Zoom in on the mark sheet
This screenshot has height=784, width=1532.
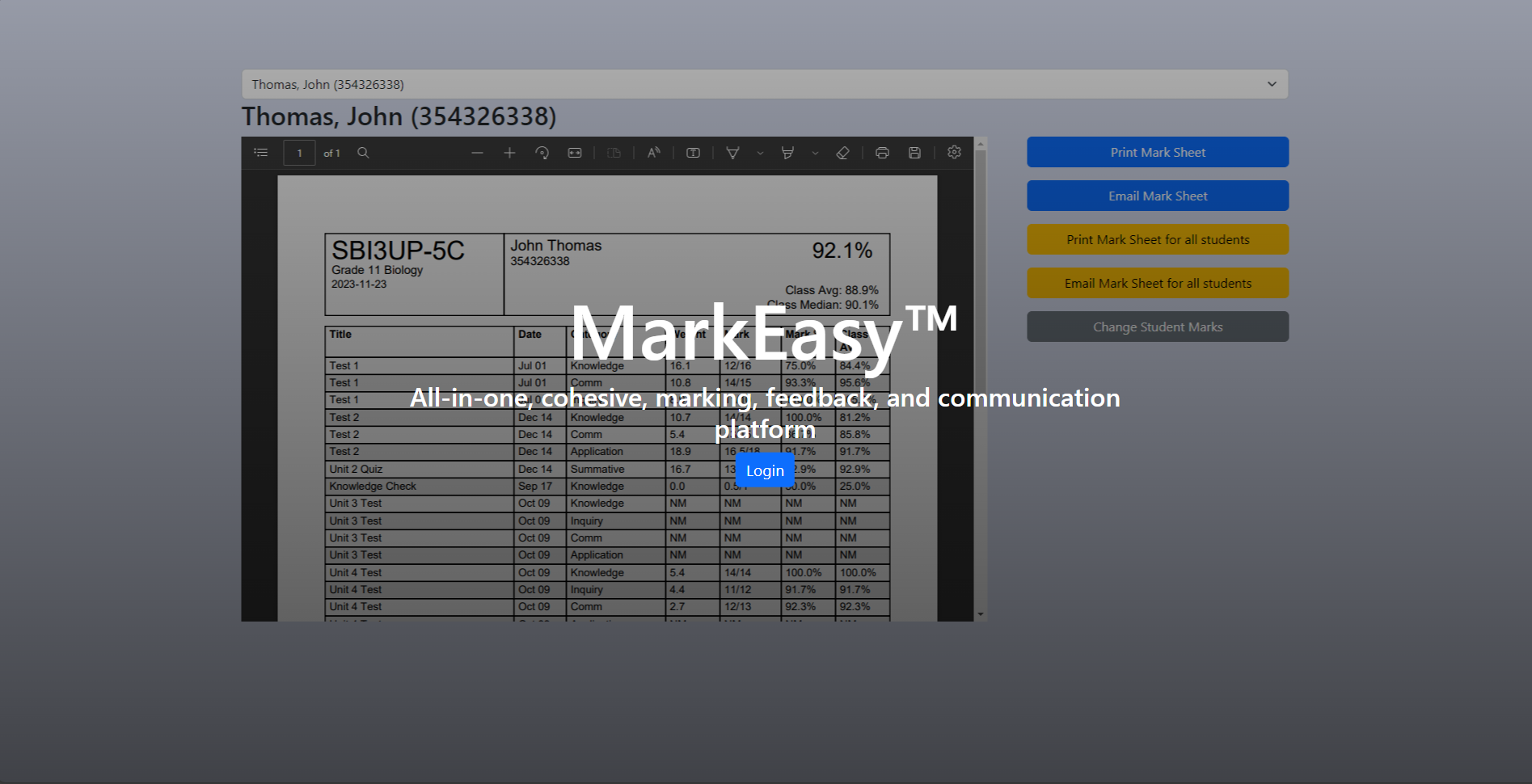pos(509,152)
